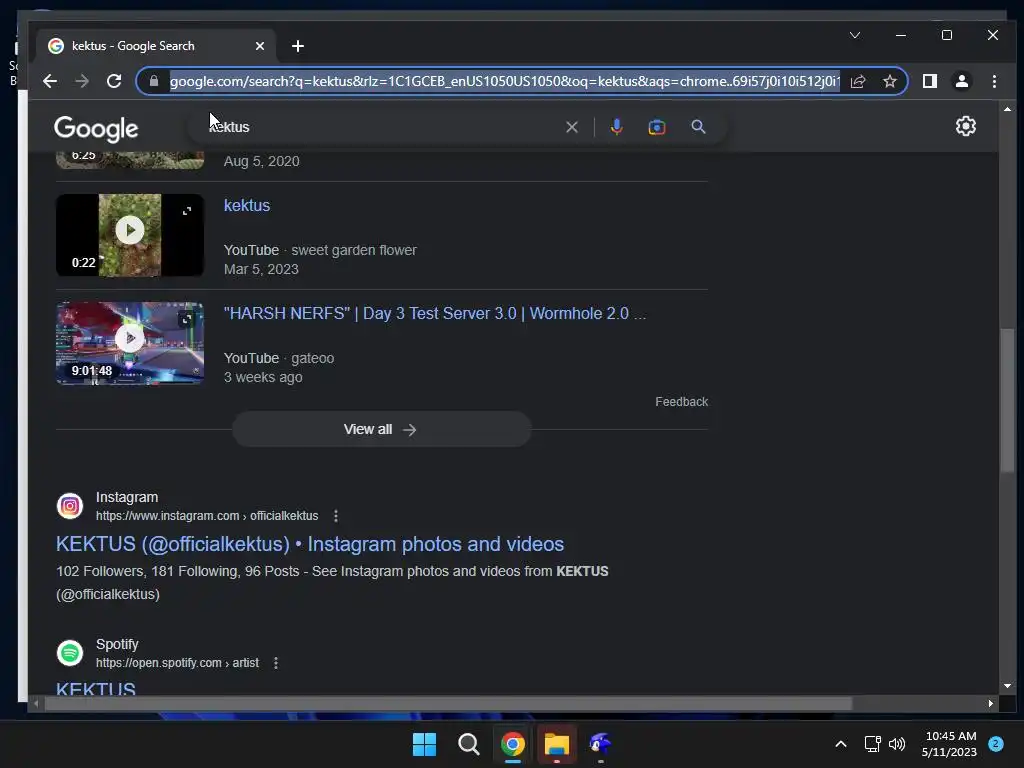Expand preview on kektus video thumbnail
This screenshot has height=768, width=1024.
click(x=187, y=211)
